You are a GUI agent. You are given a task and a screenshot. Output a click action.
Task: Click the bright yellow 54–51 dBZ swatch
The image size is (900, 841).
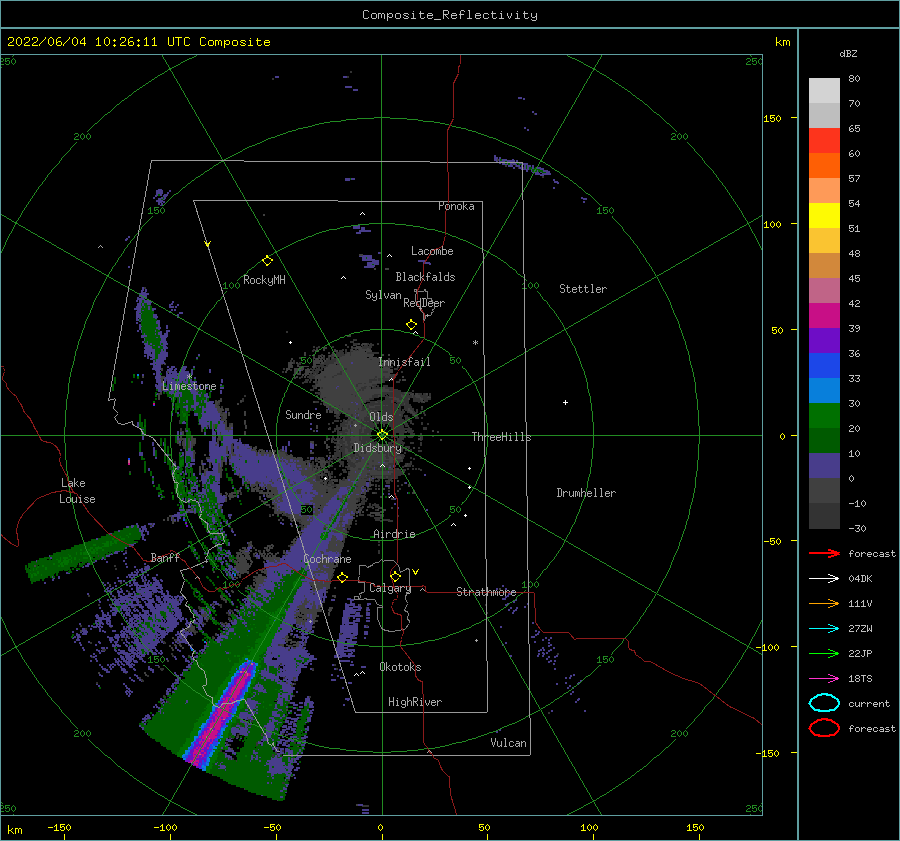click(x=824, y=215)
